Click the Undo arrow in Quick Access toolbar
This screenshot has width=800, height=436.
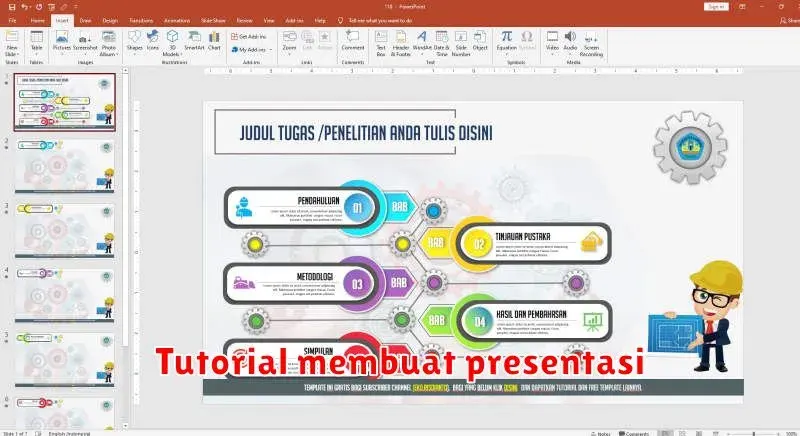pos(24,7)
